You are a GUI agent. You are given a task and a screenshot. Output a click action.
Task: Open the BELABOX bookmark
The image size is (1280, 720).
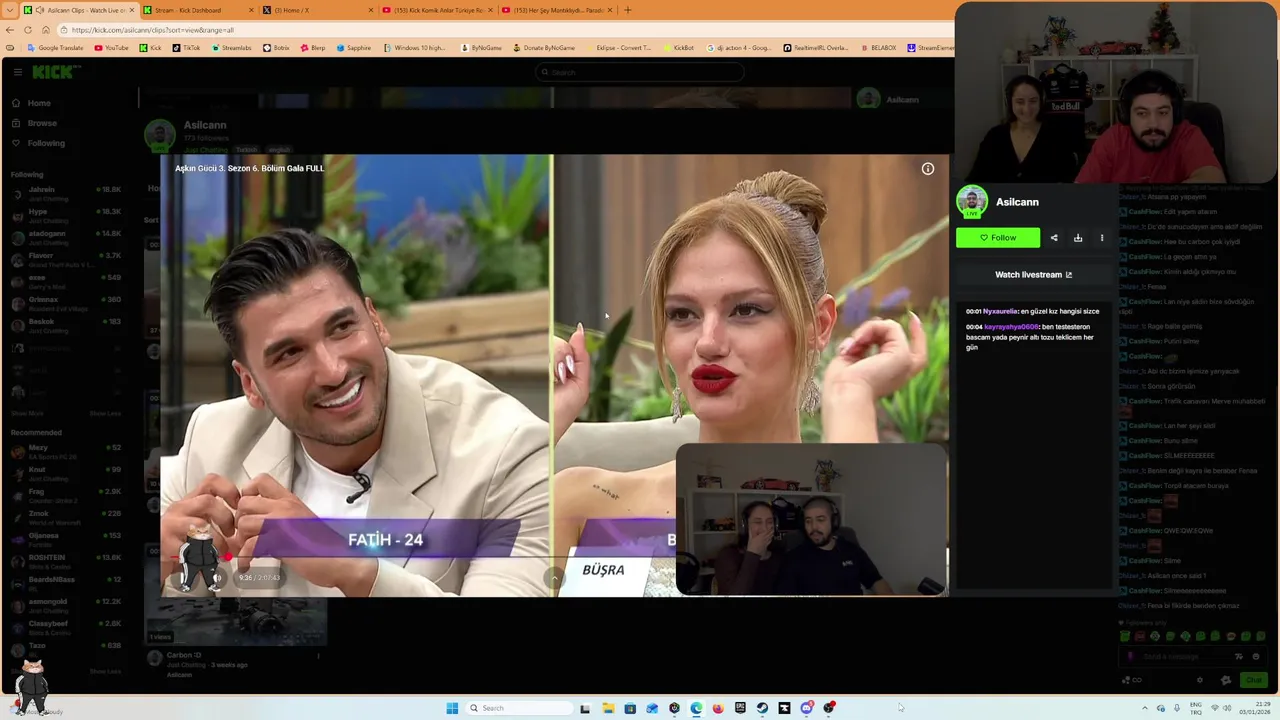877,48
